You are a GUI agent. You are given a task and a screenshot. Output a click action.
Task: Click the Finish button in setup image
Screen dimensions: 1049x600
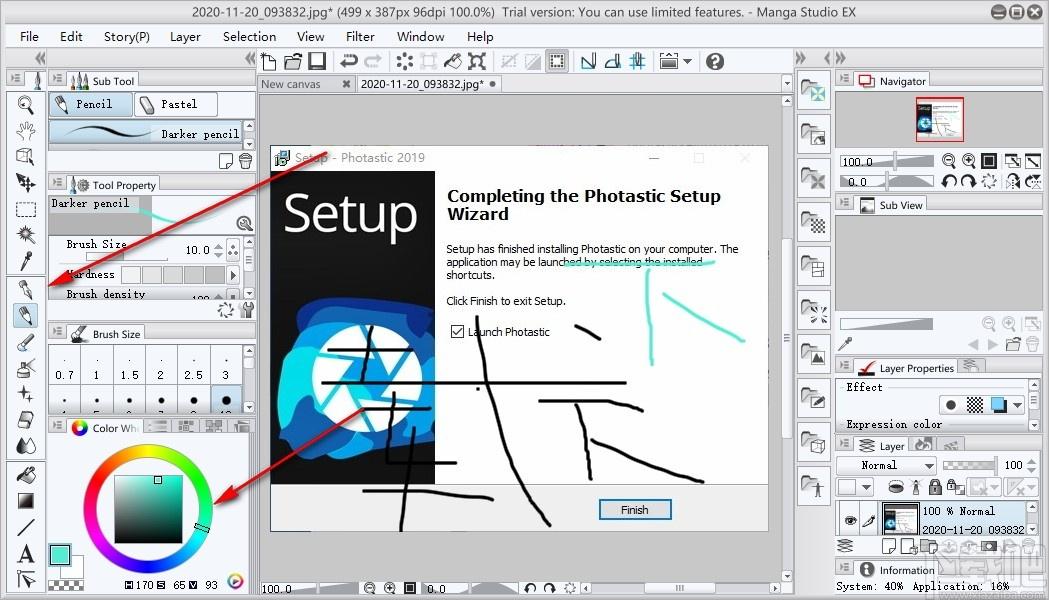click(635, 510)
